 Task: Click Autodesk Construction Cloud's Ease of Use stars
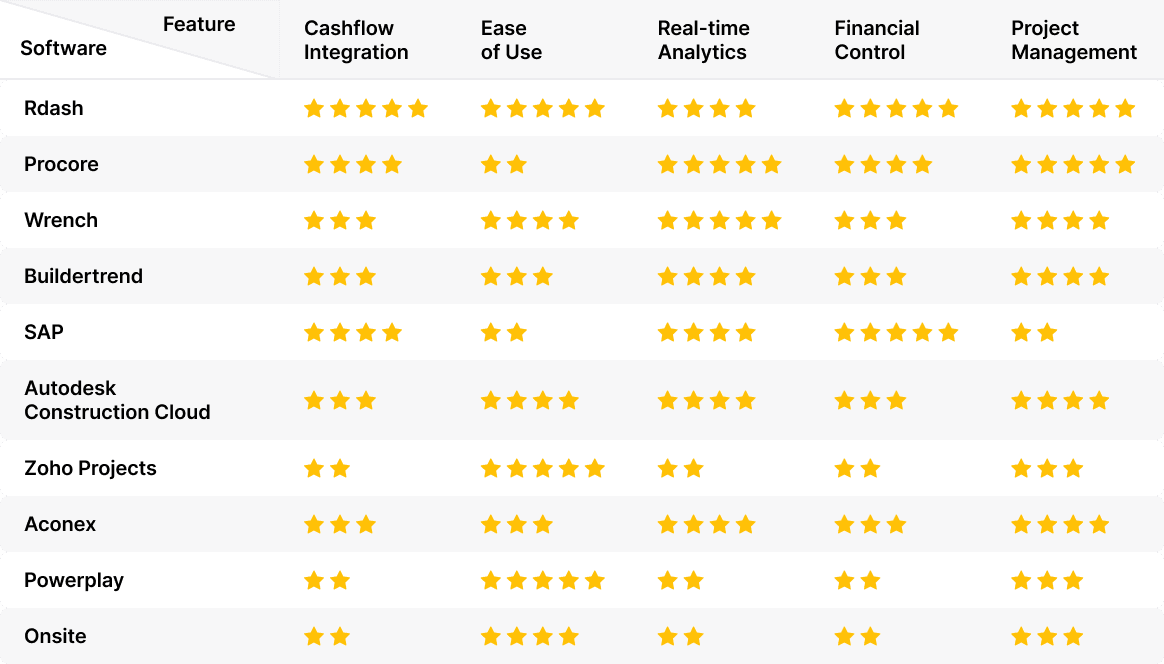pos(529,400)
